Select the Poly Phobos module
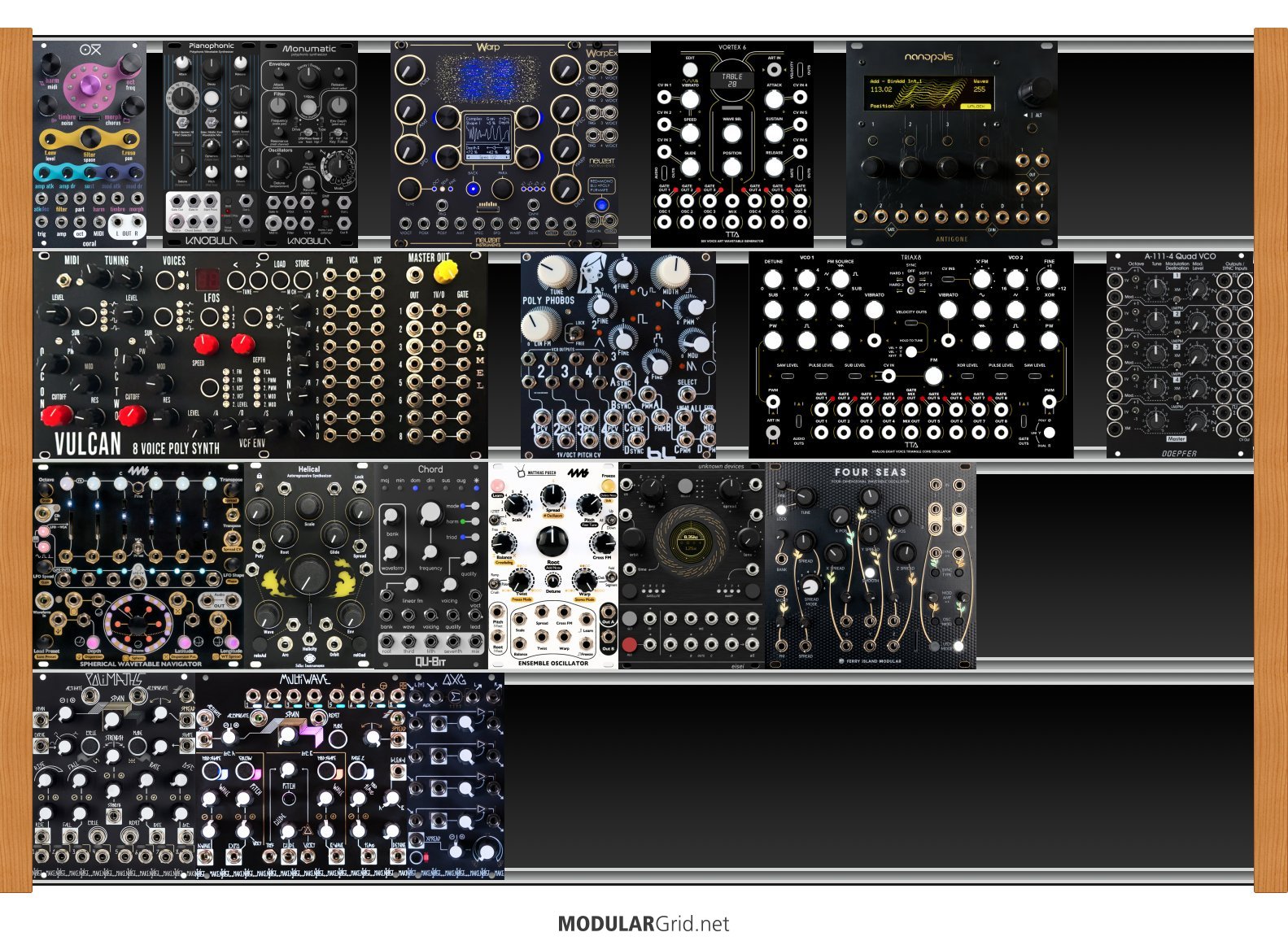Screen dimensions: 1288x941 coord(618,355)
